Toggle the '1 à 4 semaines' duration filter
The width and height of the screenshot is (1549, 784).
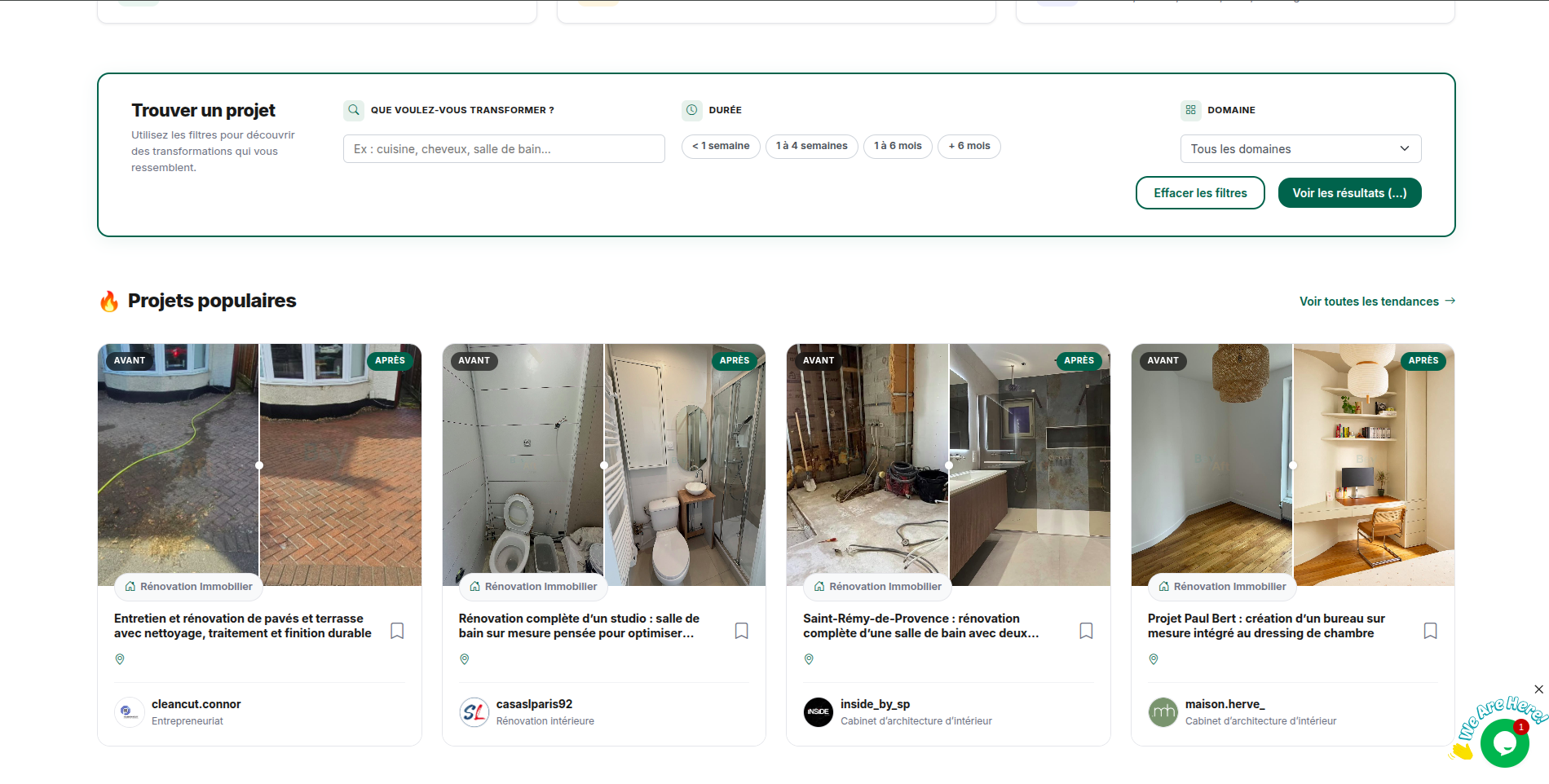pos(812,146)
